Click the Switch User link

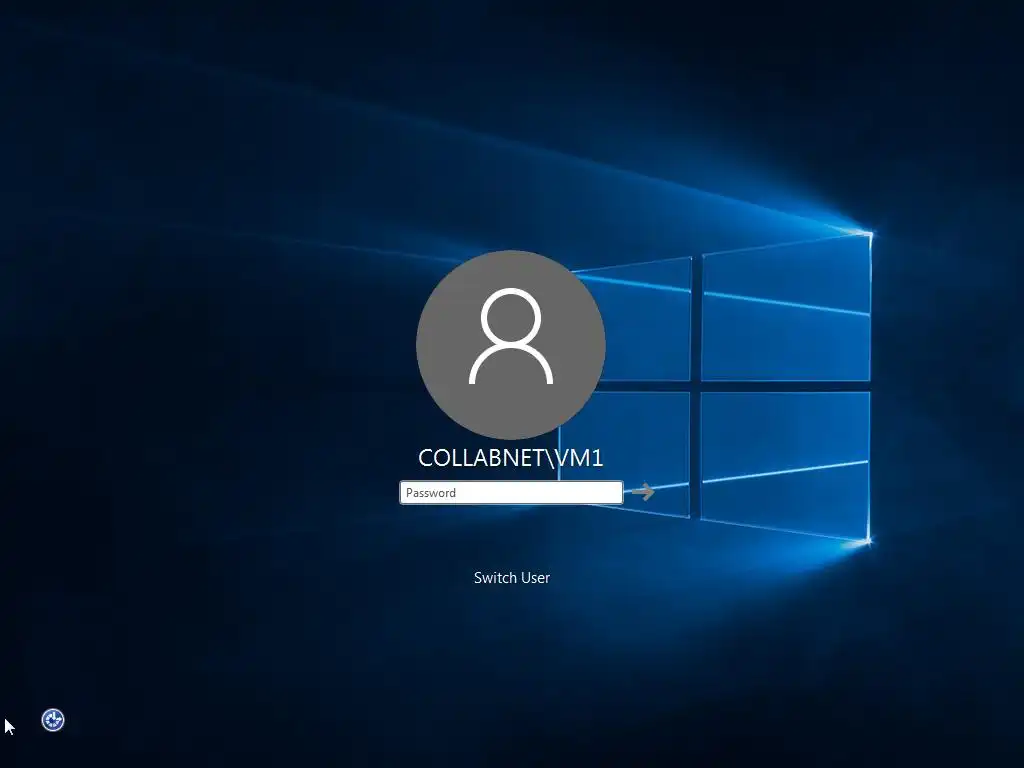point(511,578)
